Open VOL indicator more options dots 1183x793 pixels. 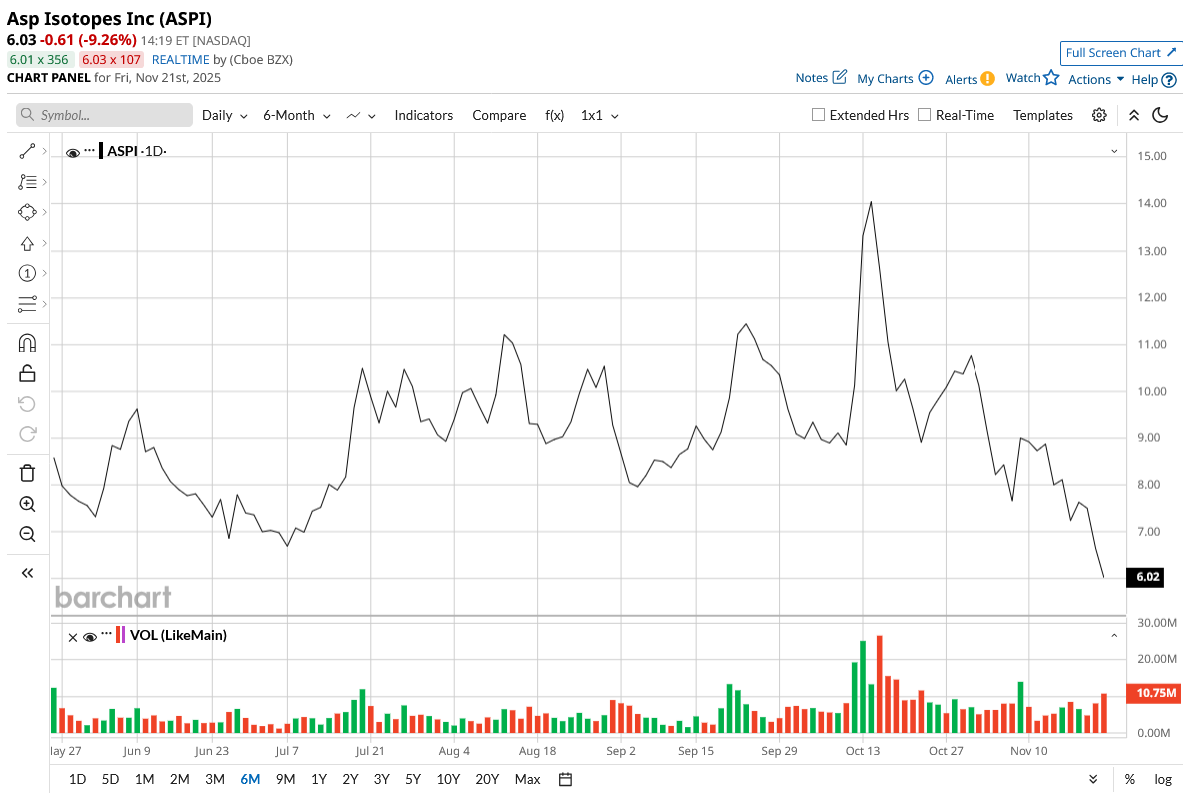(106, 633)
